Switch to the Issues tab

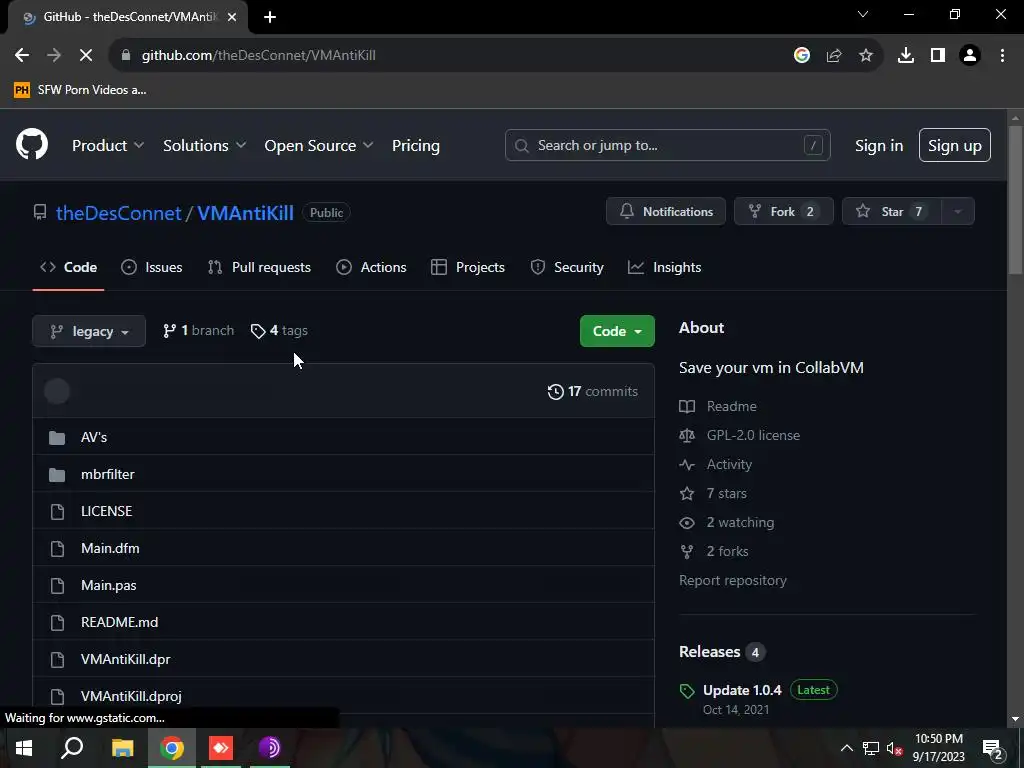[x=152, y=267]
